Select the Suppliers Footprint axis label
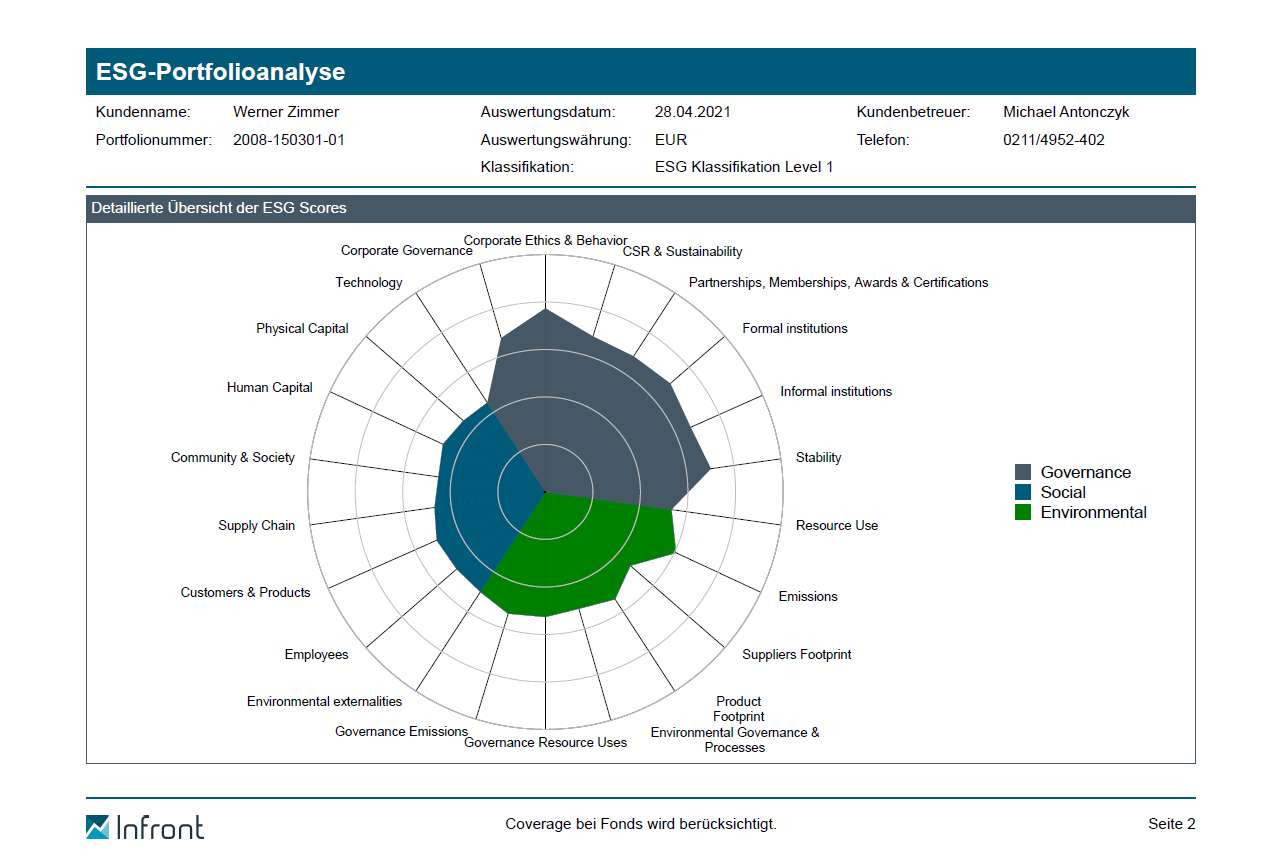This screenshot has height=866, width=1286. pyautogui.click(x=797, y=655)
